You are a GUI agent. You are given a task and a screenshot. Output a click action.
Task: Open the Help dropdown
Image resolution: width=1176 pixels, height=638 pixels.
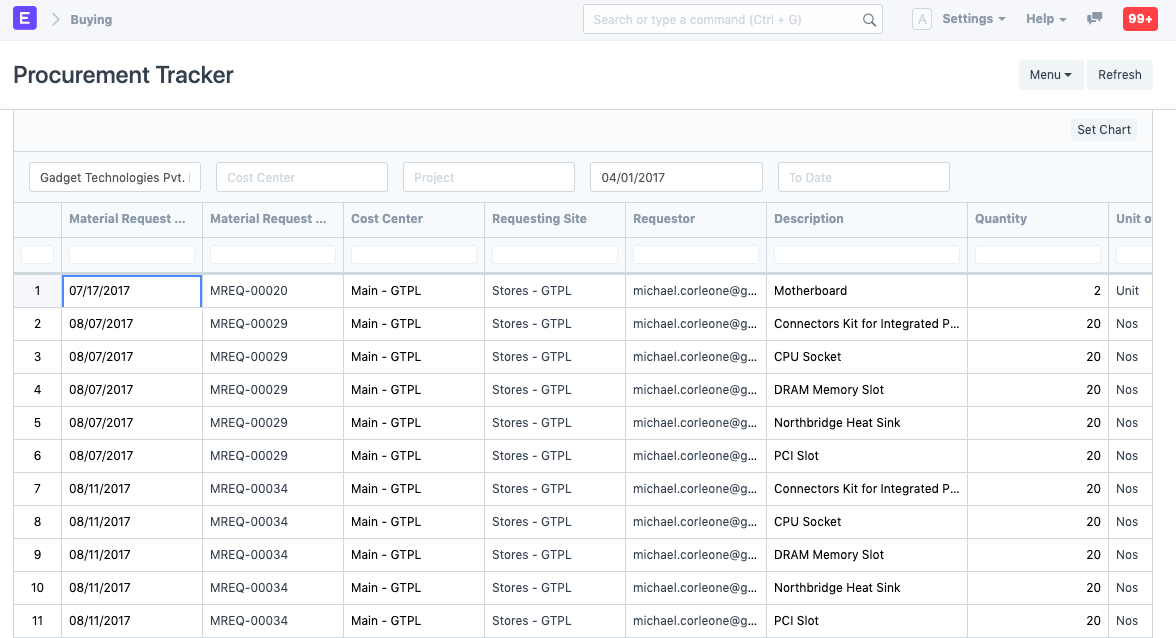coord(1043,18)
